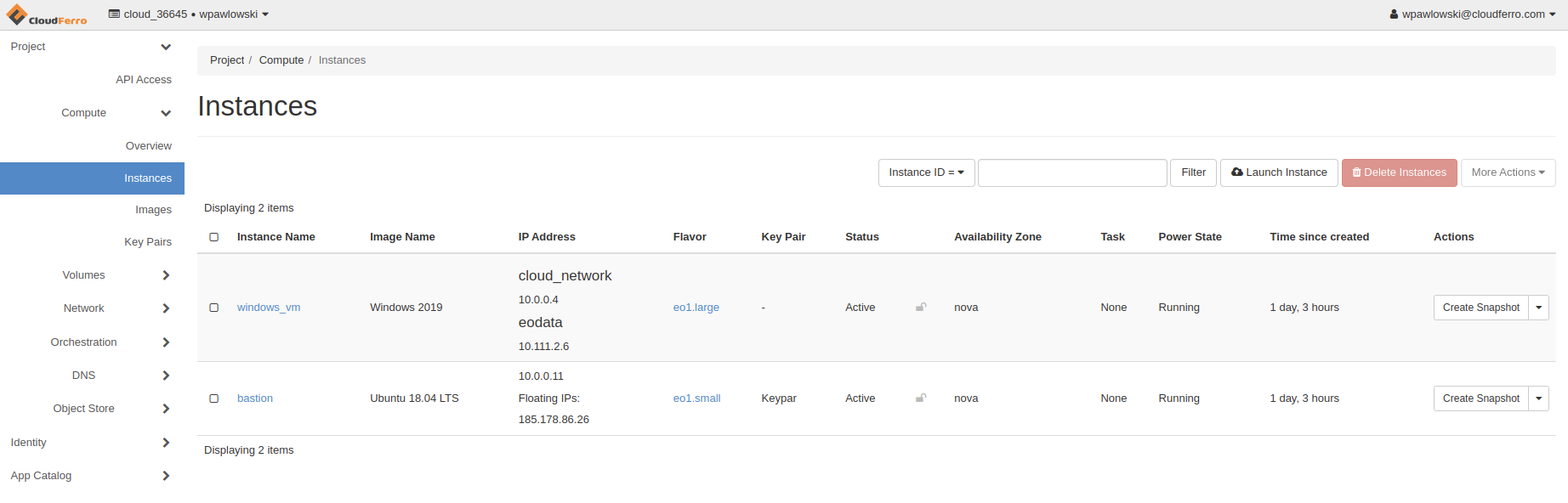Open action dropdown arrow for bastion
The width and height of the screenshot is (1568, 503).
1538,398
